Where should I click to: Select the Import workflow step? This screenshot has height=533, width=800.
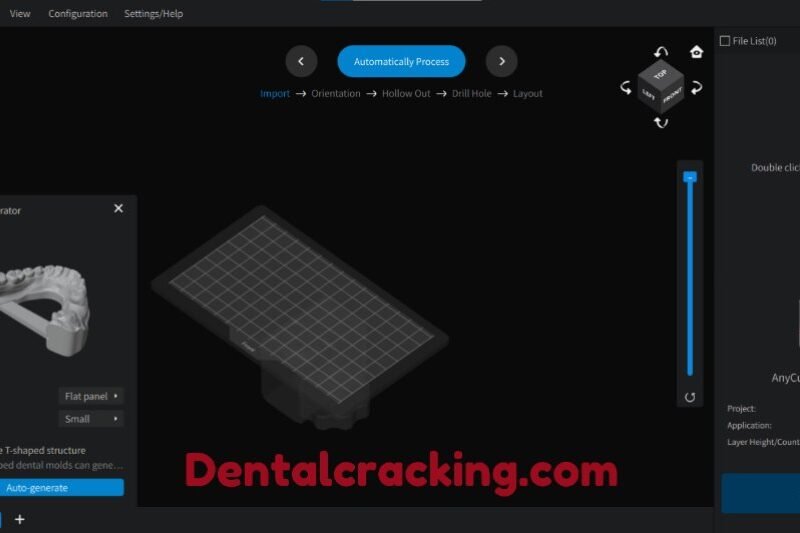tap(274, 94)
